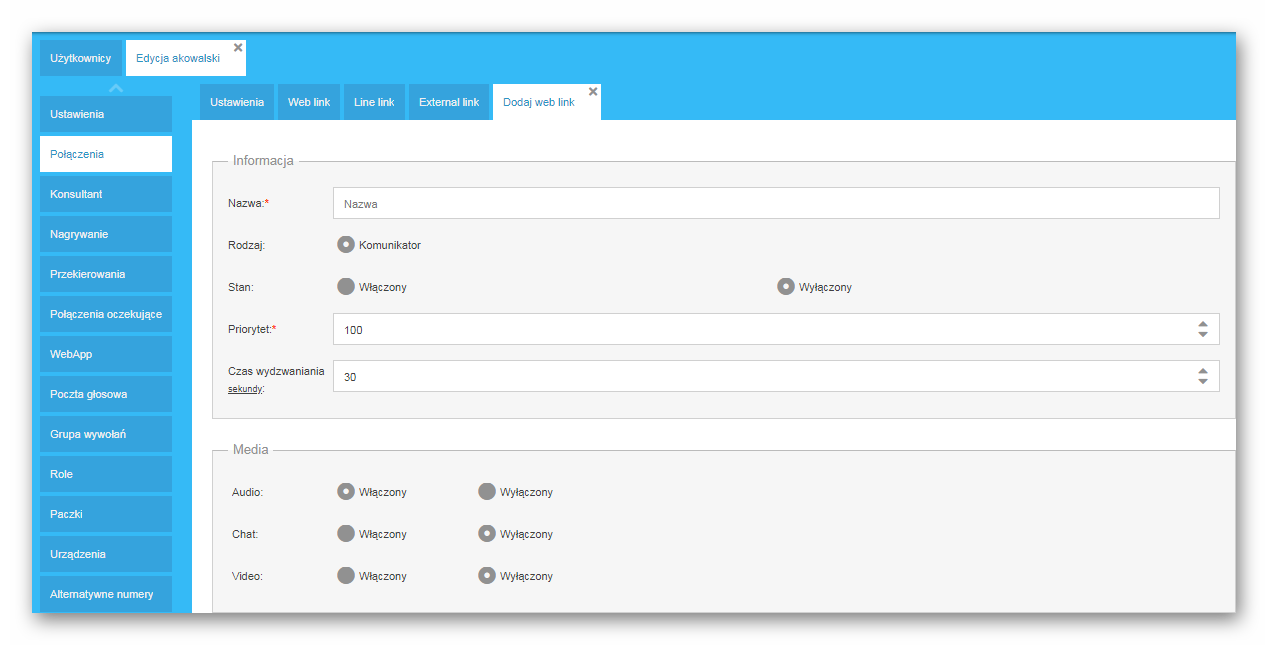
Task: Open WebApp section
Action: (x=106, y=354)
